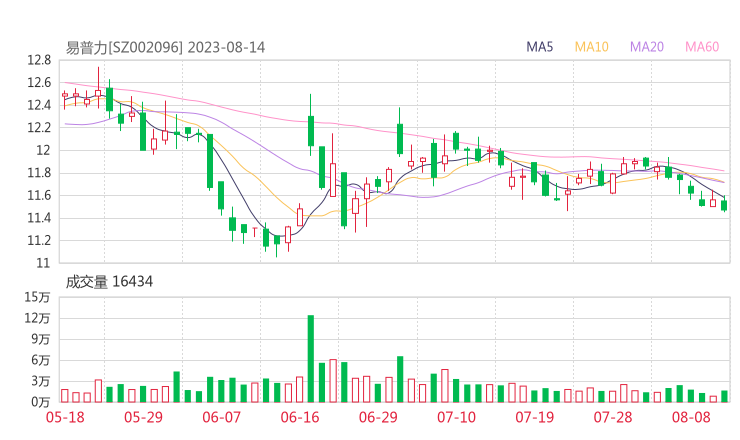Click the tallest green volume bar
The width and height of the screenshot is (740, 440).
311,359
